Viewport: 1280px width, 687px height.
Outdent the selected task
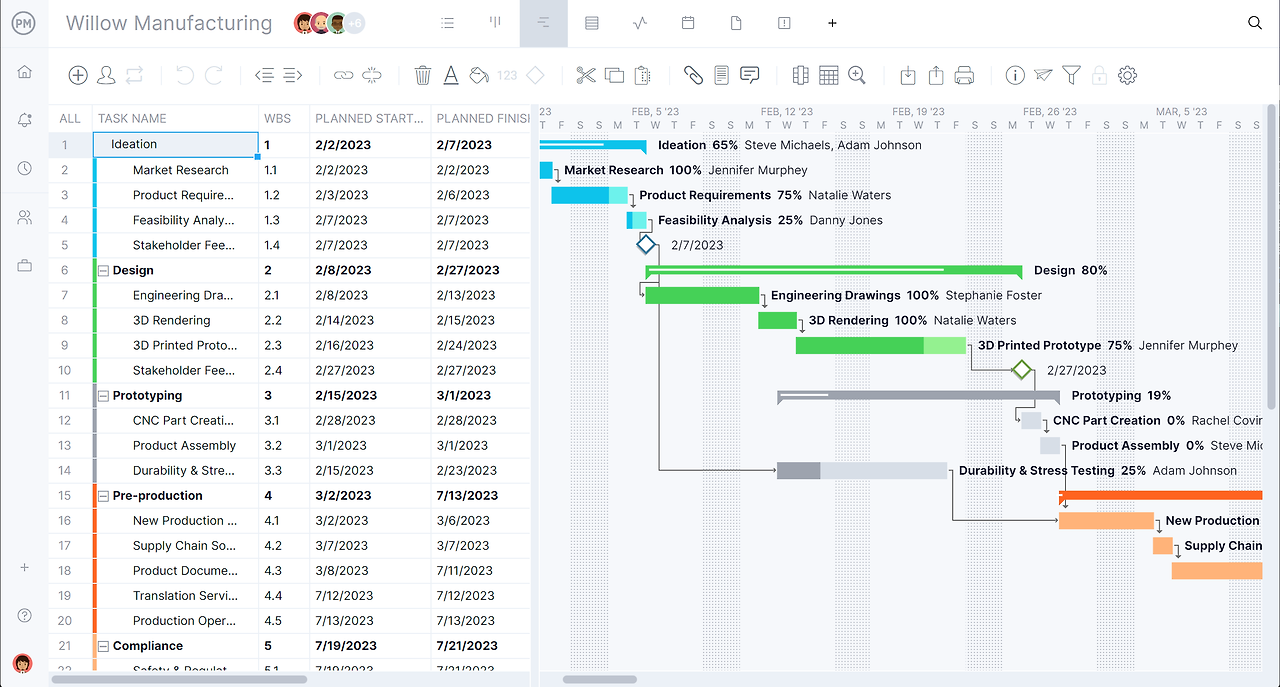(x=264, y=75)
